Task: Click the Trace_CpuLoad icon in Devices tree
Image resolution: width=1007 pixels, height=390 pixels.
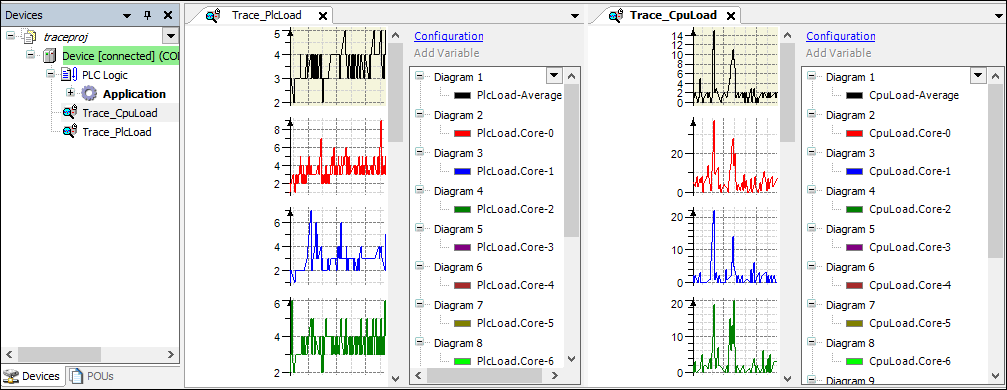Action: click(70, 113)
